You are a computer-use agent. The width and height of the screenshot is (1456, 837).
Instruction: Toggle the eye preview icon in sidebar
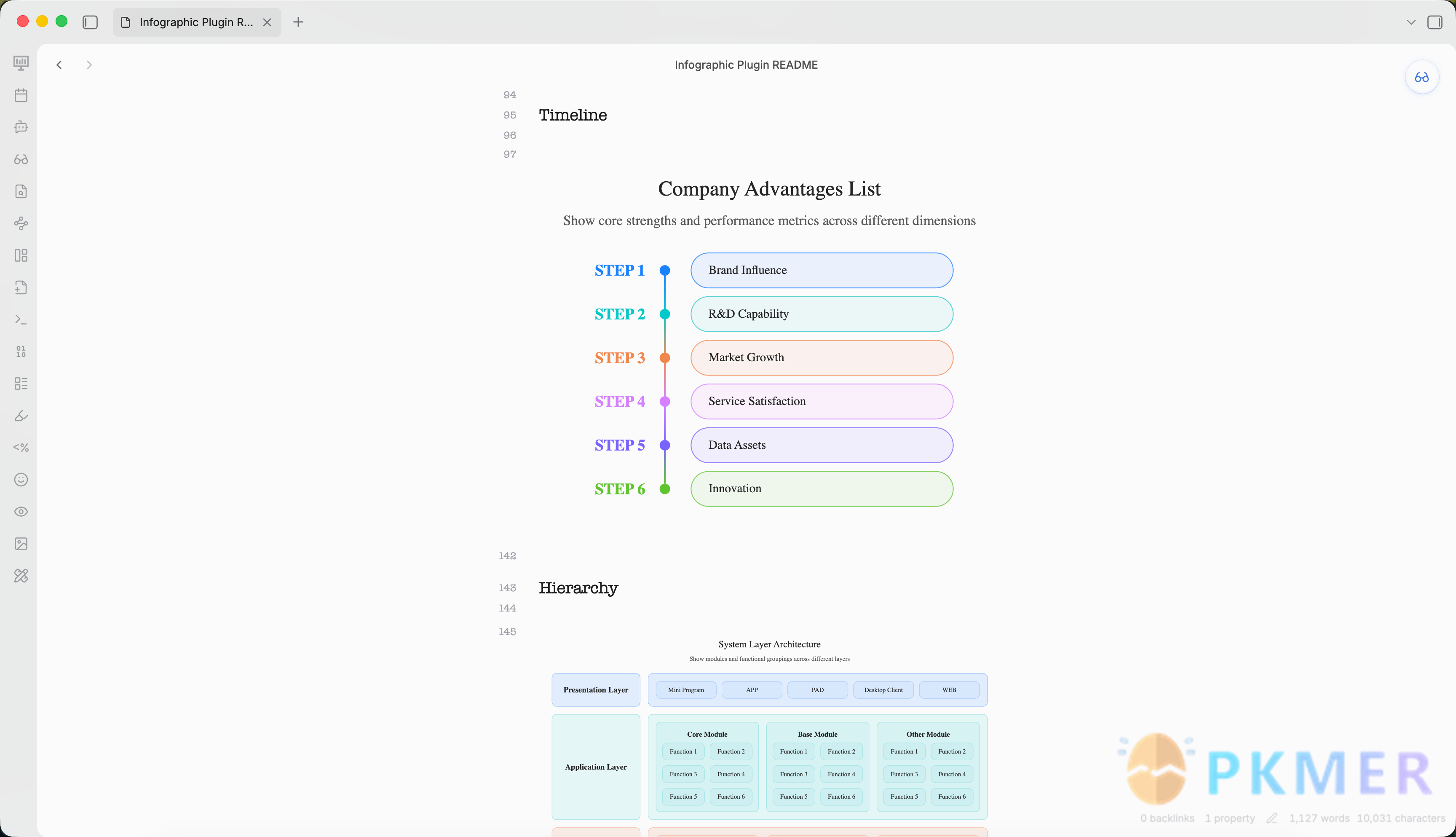(21, 512)
